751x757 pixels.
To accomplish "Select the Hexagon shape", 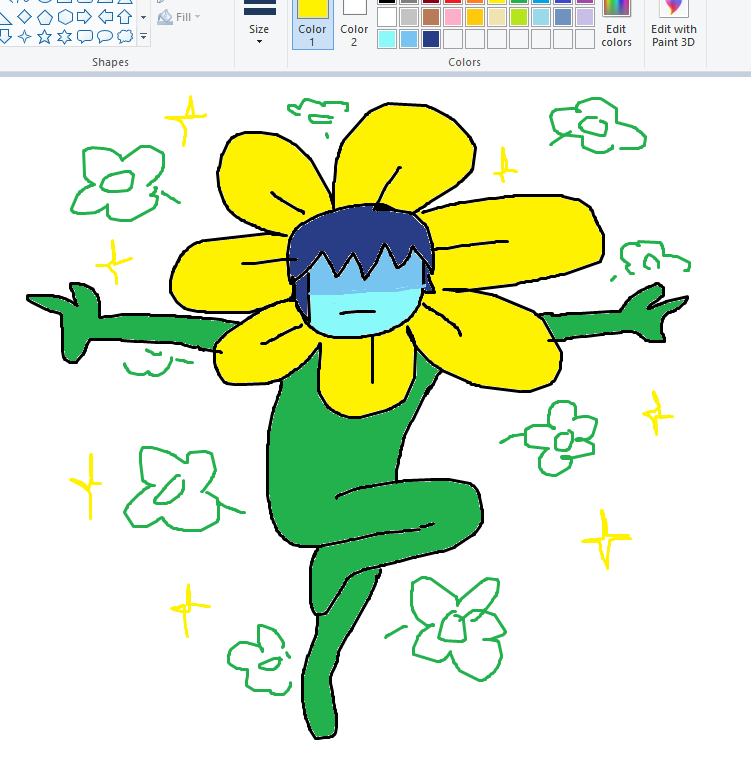I will [x=65, y=17].
